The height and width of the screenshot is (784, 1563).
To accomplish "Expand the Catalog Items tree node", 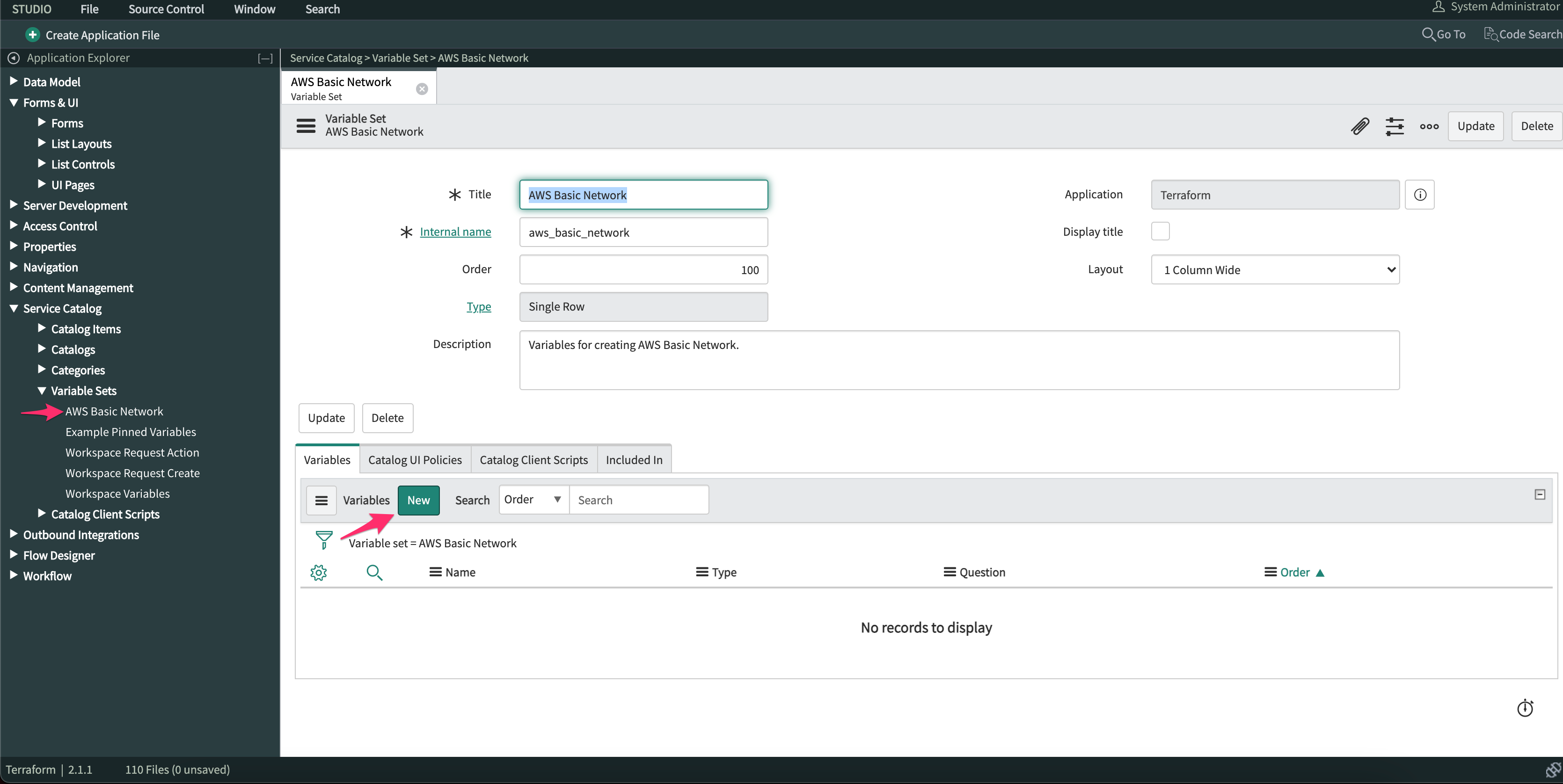I will (42, 329).
